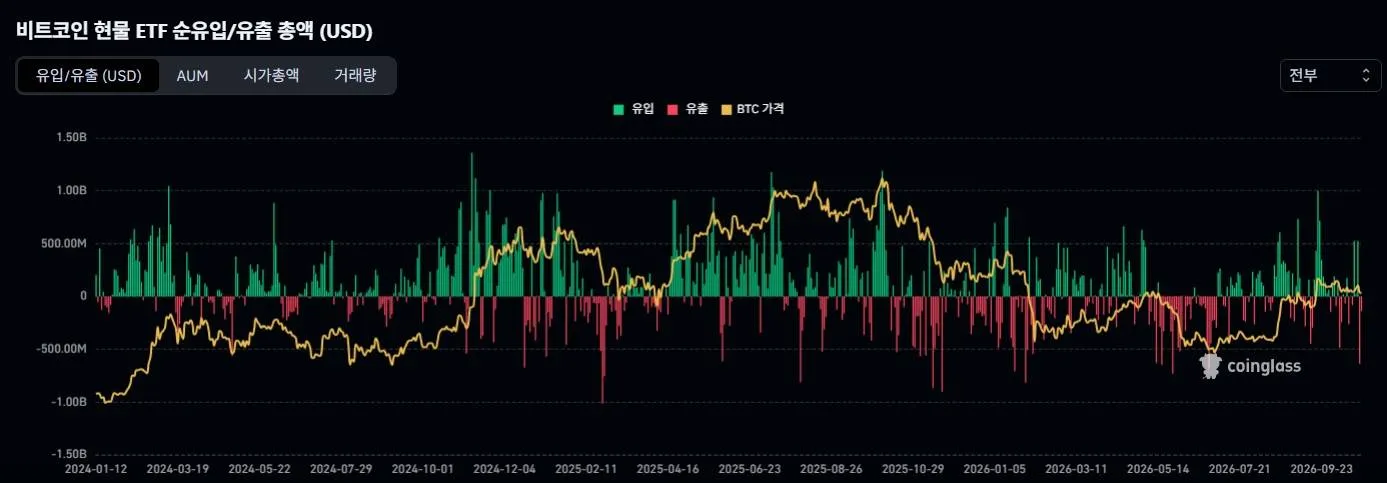
Task: Click the yellow BTC 가격 swatch
Action: (726, 109)
